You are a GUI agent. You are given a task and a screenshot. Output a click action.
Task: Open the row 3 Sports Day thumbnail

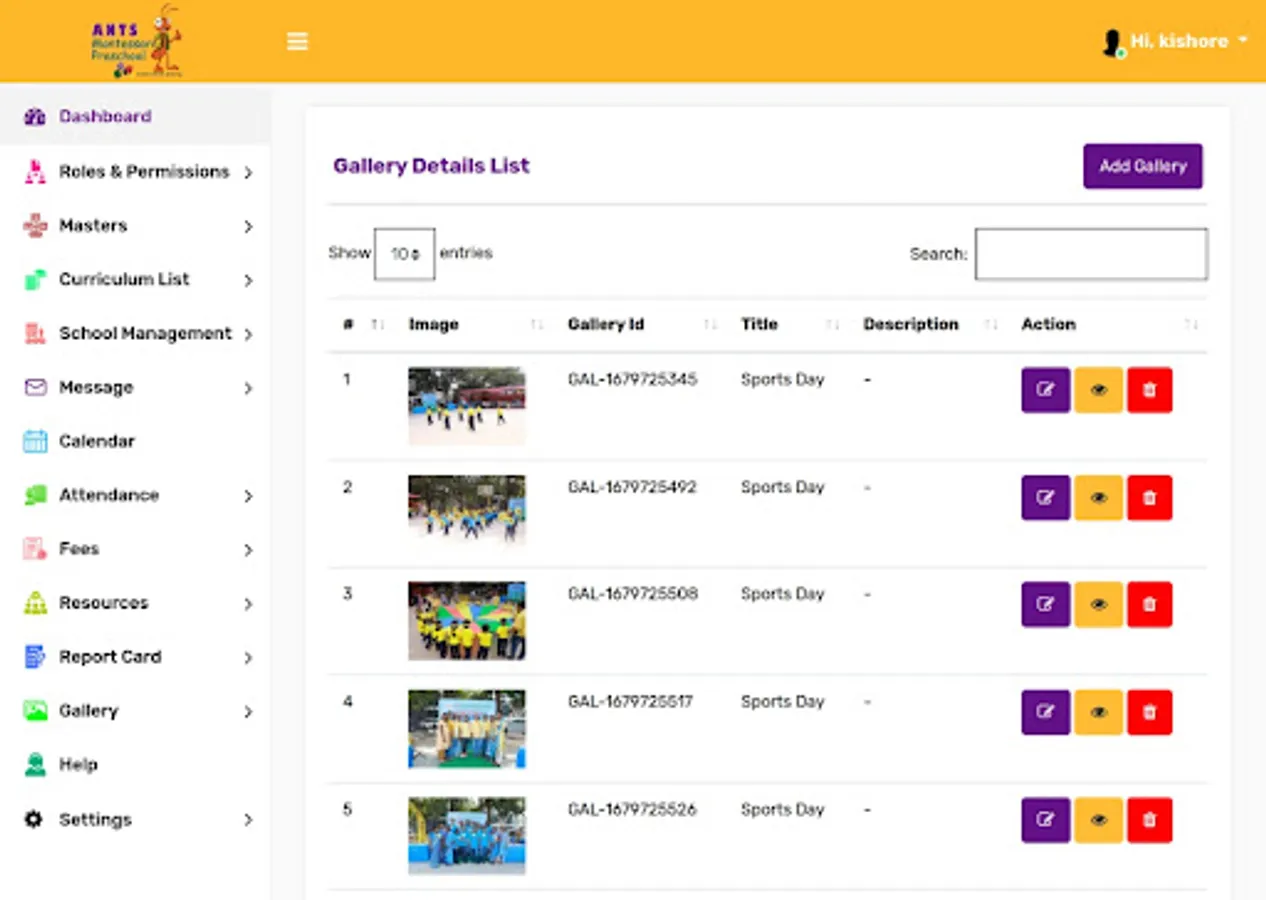coord(466,621)
